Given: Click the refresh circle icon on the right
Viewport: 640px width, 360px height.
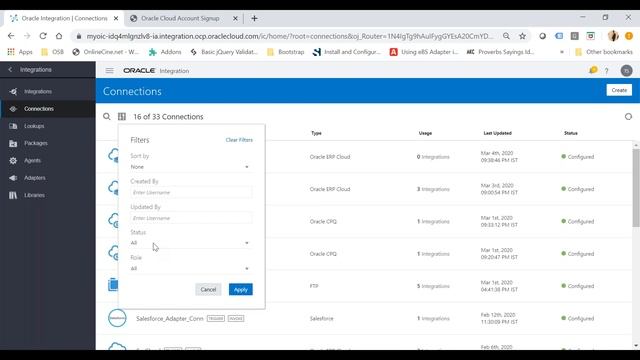Looking at the screenshot, I should pos(628,117).
